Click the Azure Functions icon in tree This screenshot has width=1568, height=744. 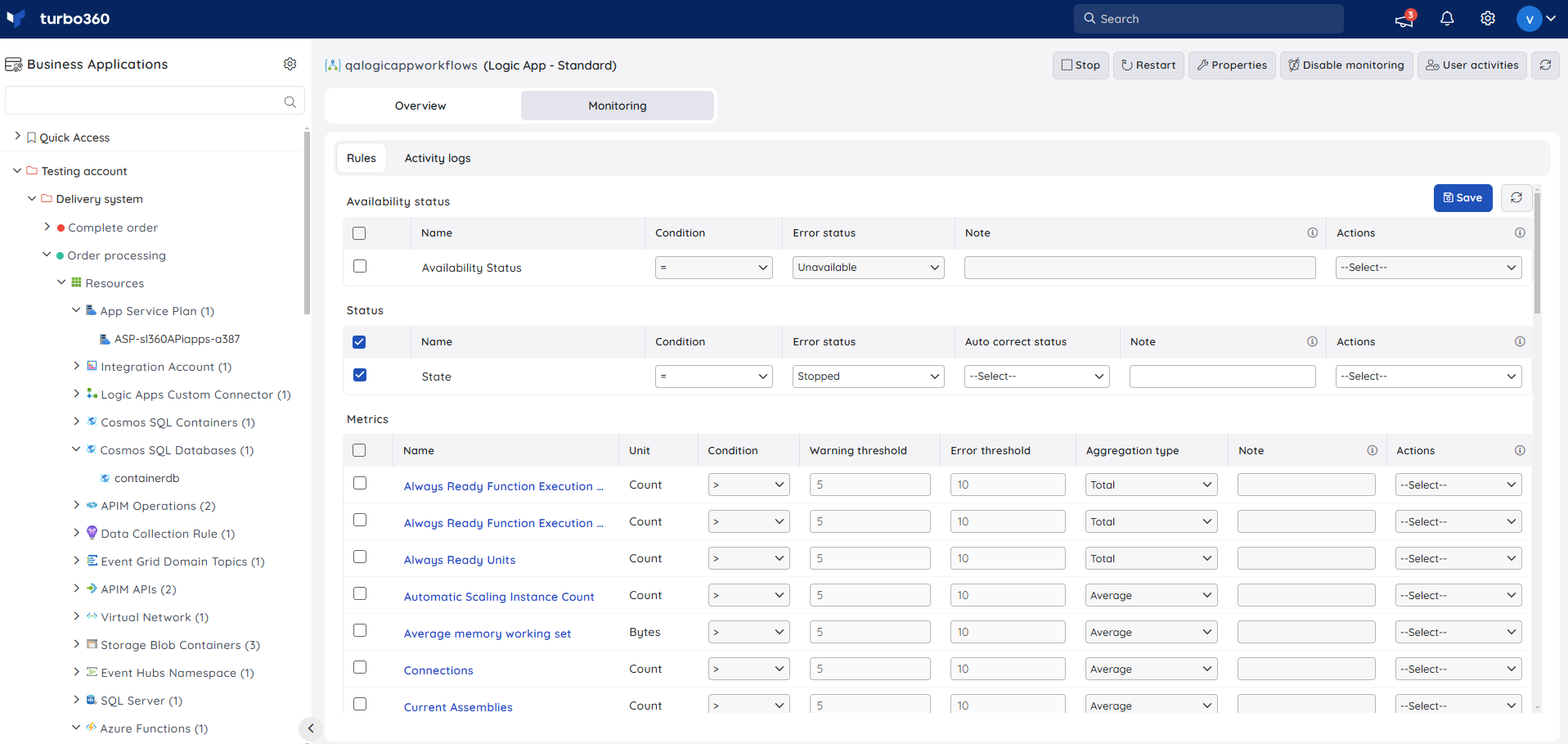coord(91,727)
